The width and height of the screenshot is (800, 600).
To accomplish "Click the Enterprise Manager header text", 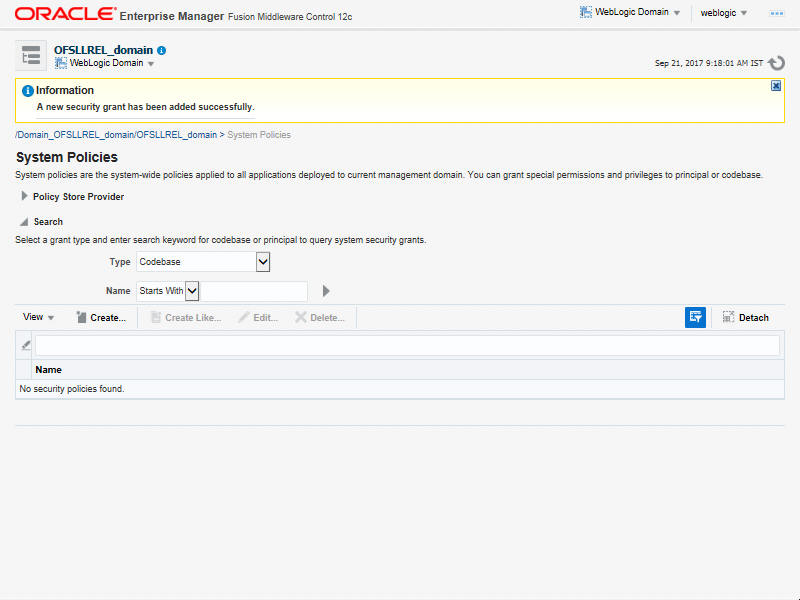I will [x=171, y=16].
